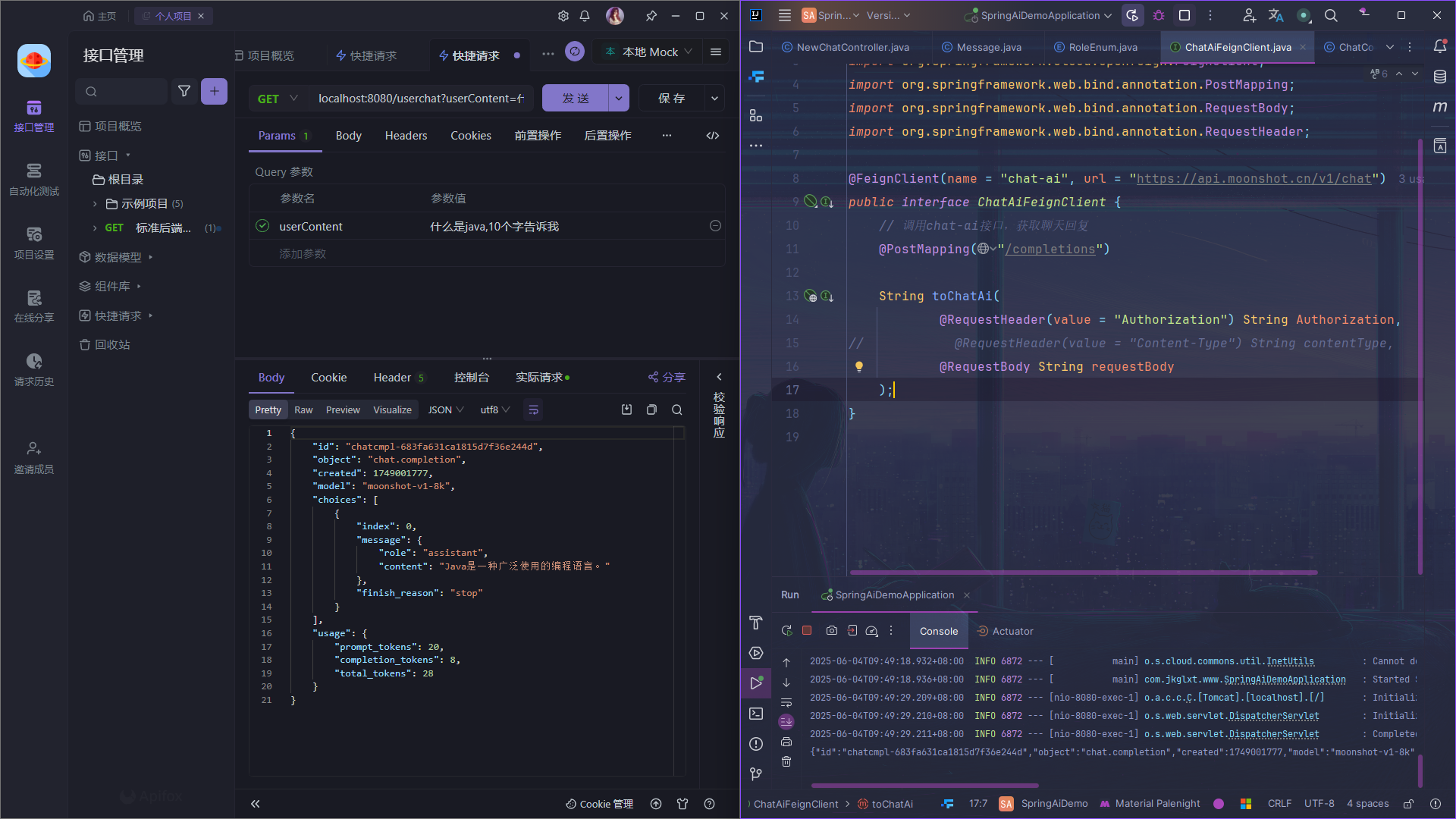Screen dimensions: 1456x819
Task: View response as code using the </> icon
Action: [x=713, y=135]
